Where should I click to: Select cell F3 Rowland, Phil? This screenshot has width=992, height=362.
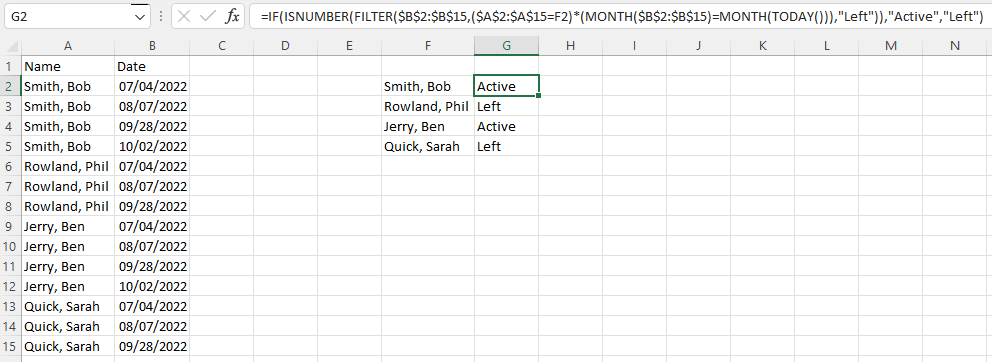coord(428,106)
